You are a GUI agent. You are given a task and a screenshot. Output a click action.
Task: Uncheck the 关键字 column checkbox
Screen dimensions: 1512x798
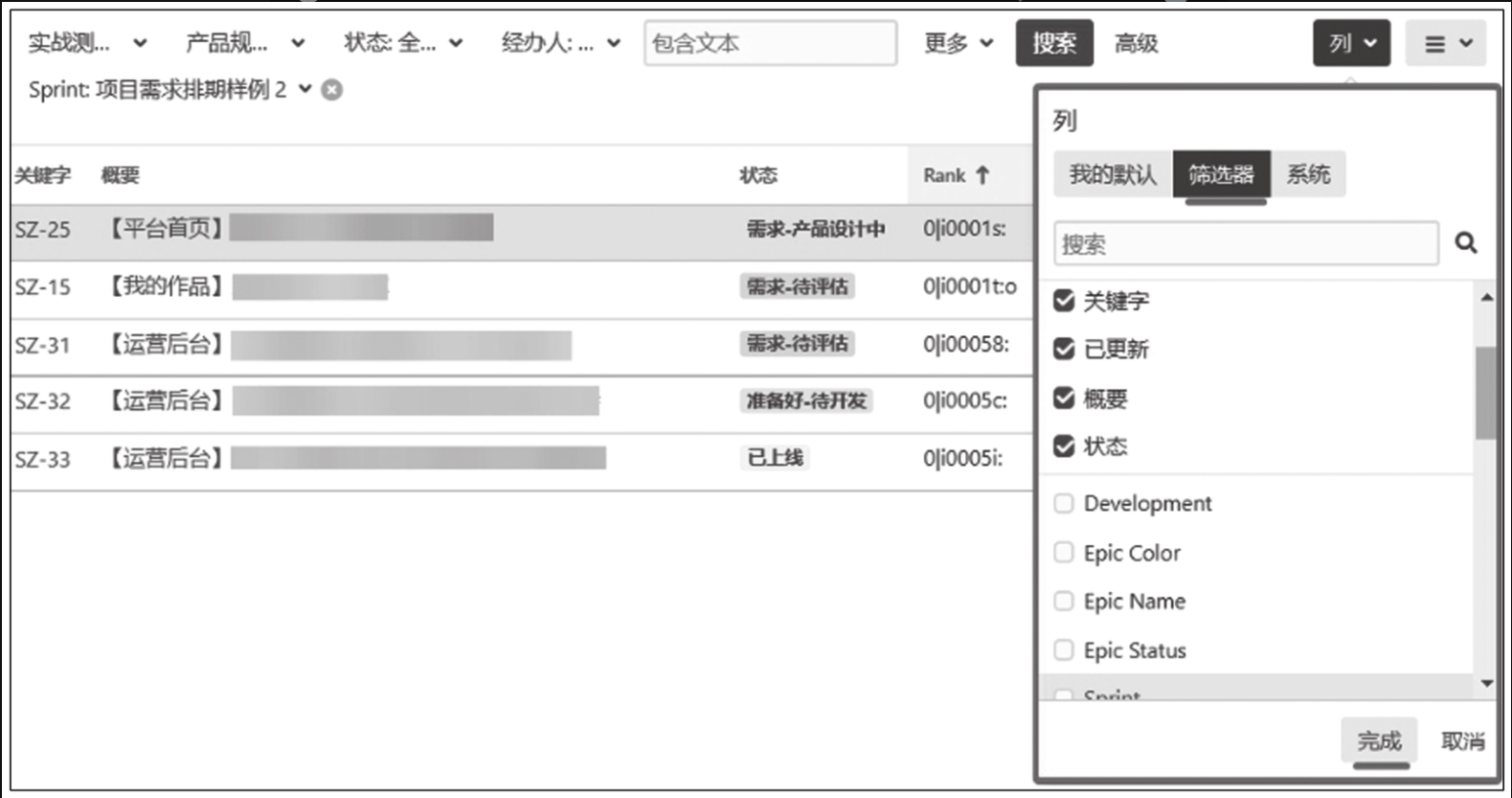click(1064, 301)
